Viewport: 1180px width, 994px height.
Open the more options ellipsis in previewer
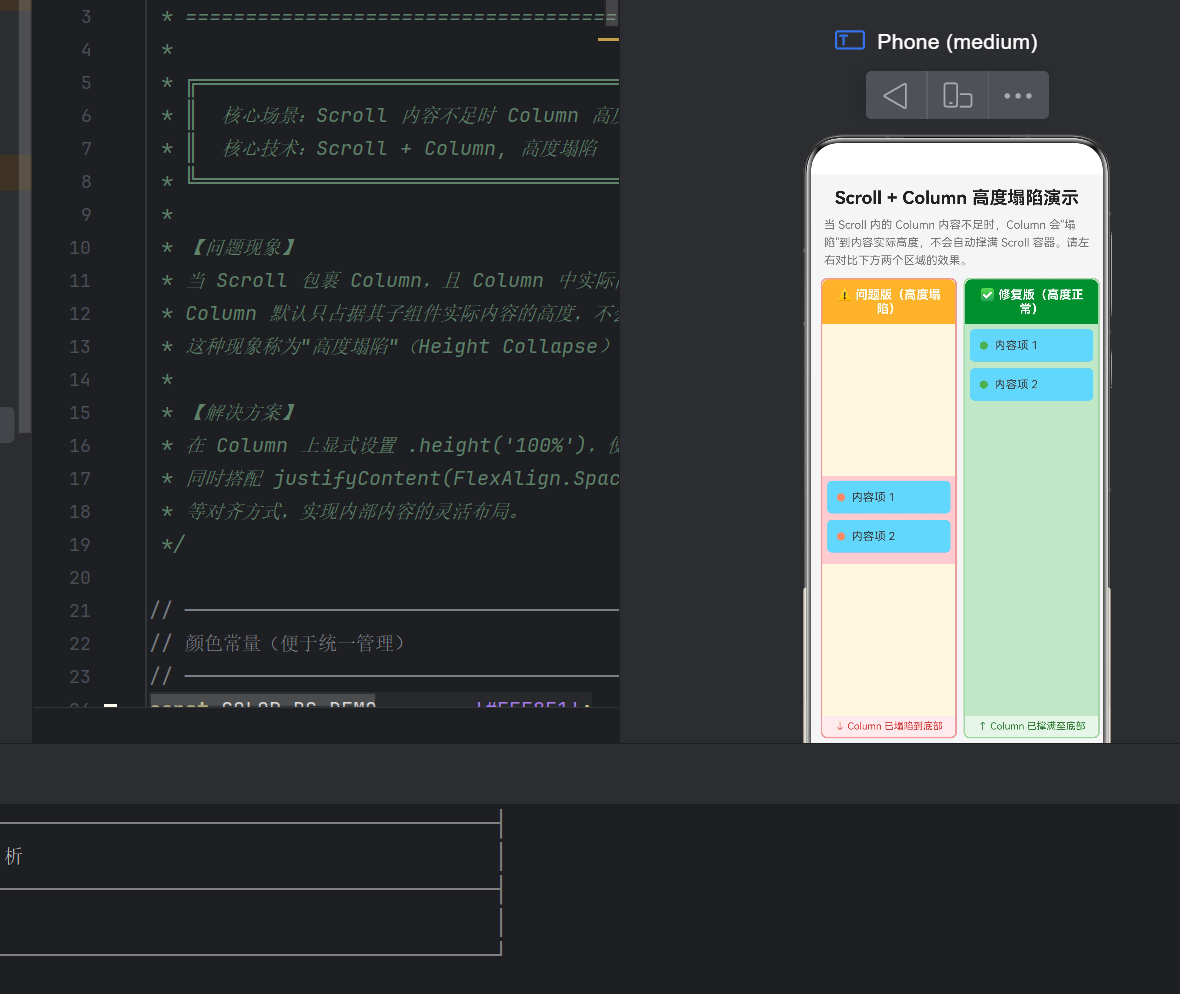coord(1018,96)
